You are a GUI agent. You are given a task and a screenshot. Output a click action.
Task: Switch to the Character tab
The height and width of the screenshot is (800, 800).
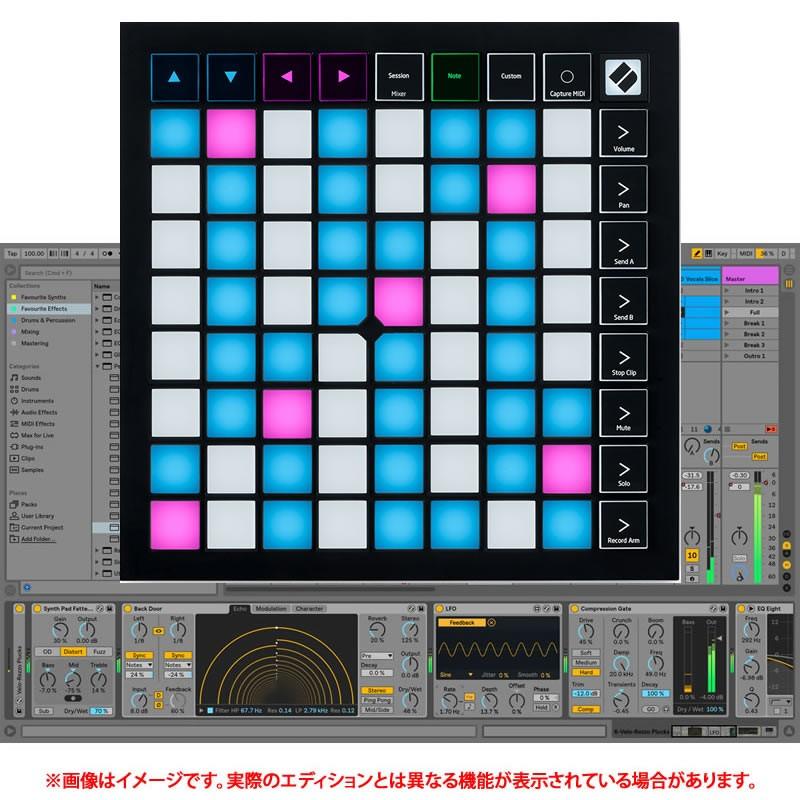pos(309,608)
